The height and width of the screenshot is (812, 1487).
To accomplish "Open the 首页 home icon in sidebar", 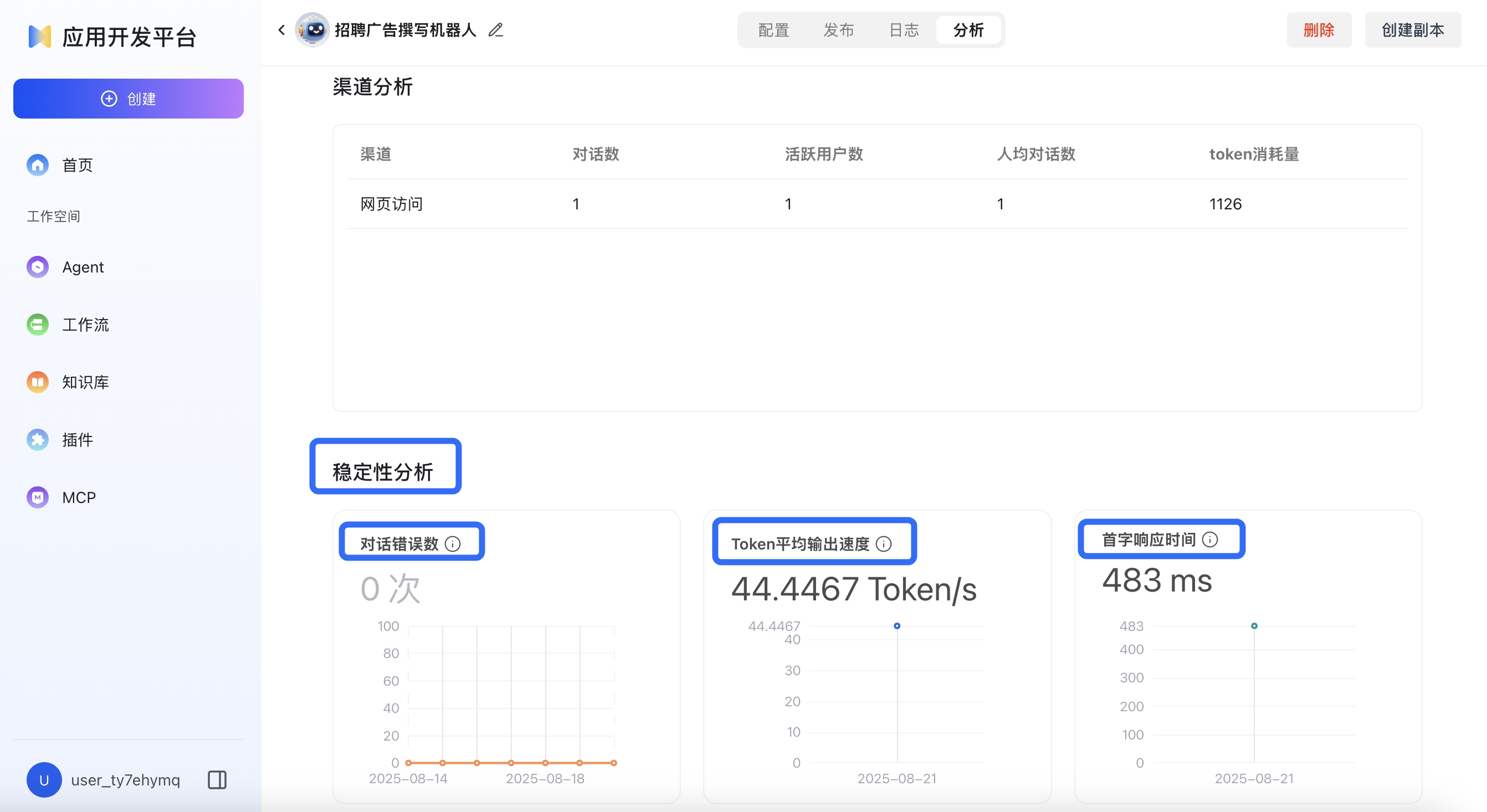I will [38, 165].
